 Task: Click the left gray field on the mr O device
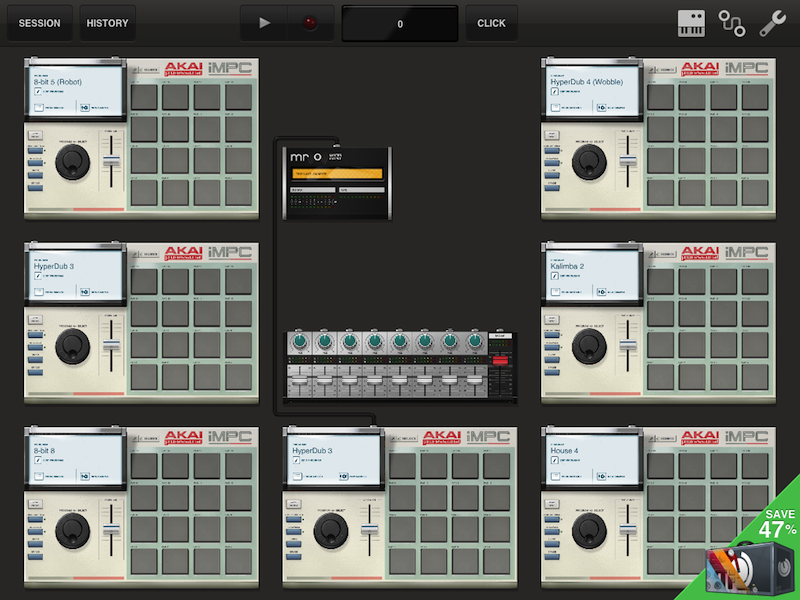[x=312, y=190]
